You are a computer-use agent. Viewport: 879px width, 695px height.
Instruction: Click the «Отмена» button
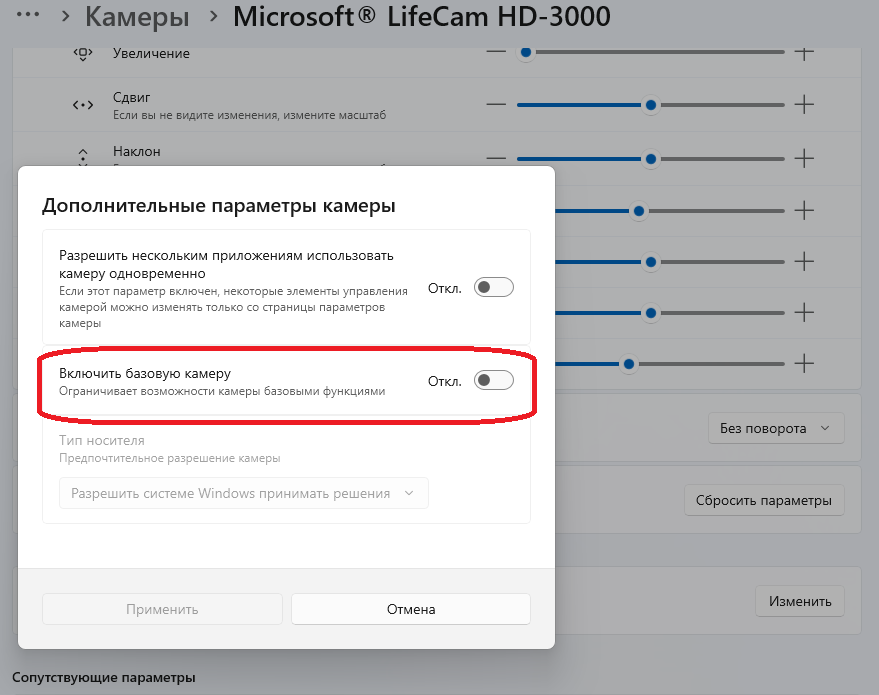tap(411, 609)
